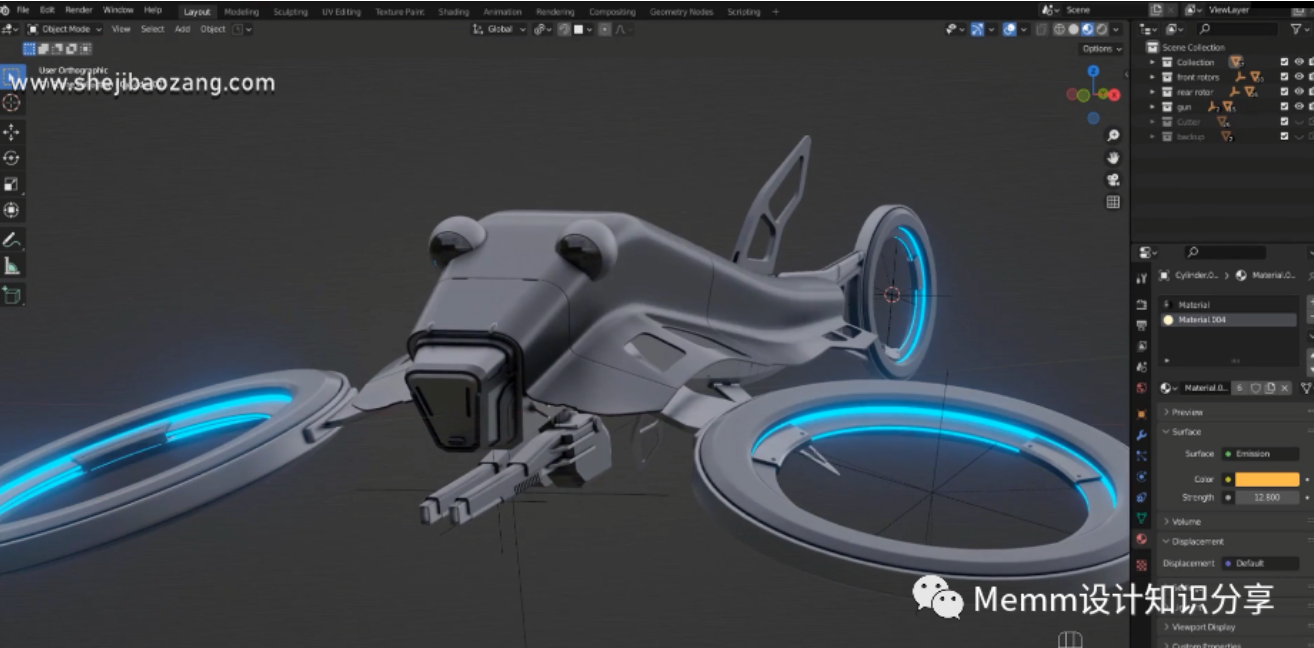Switch to the Modeling workspace tab
This screenshot has width=1314, height=648.
tap(241, 12)
